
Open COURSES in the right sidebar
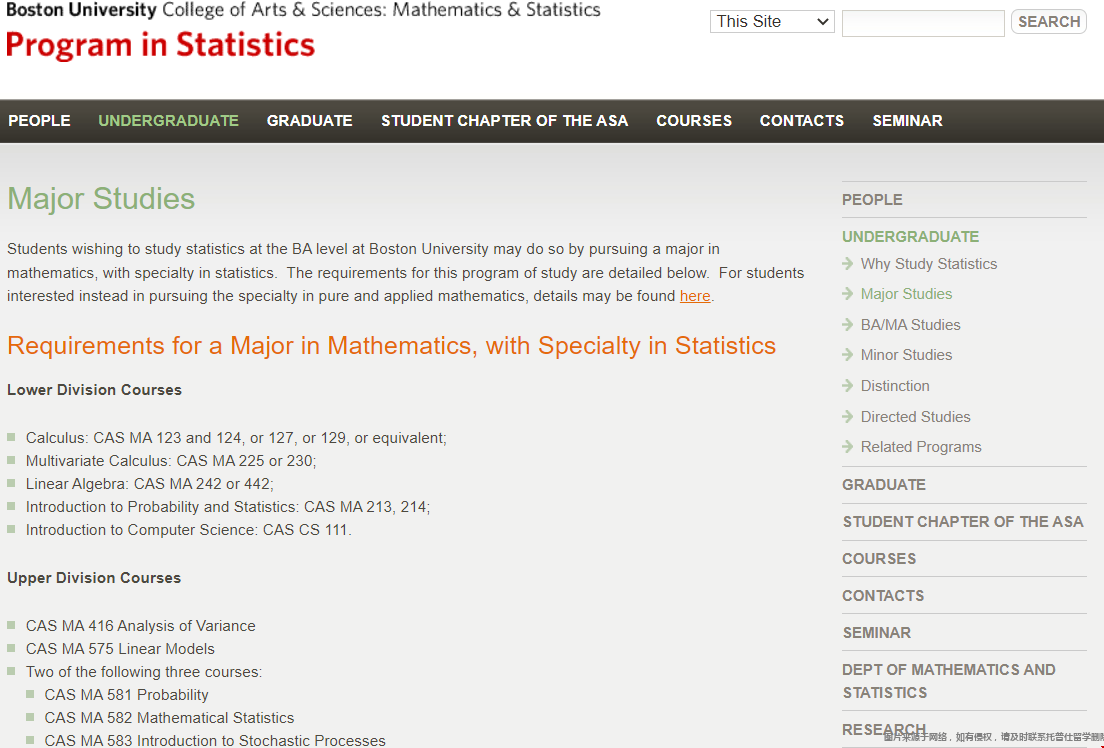(x=879, y=559)
